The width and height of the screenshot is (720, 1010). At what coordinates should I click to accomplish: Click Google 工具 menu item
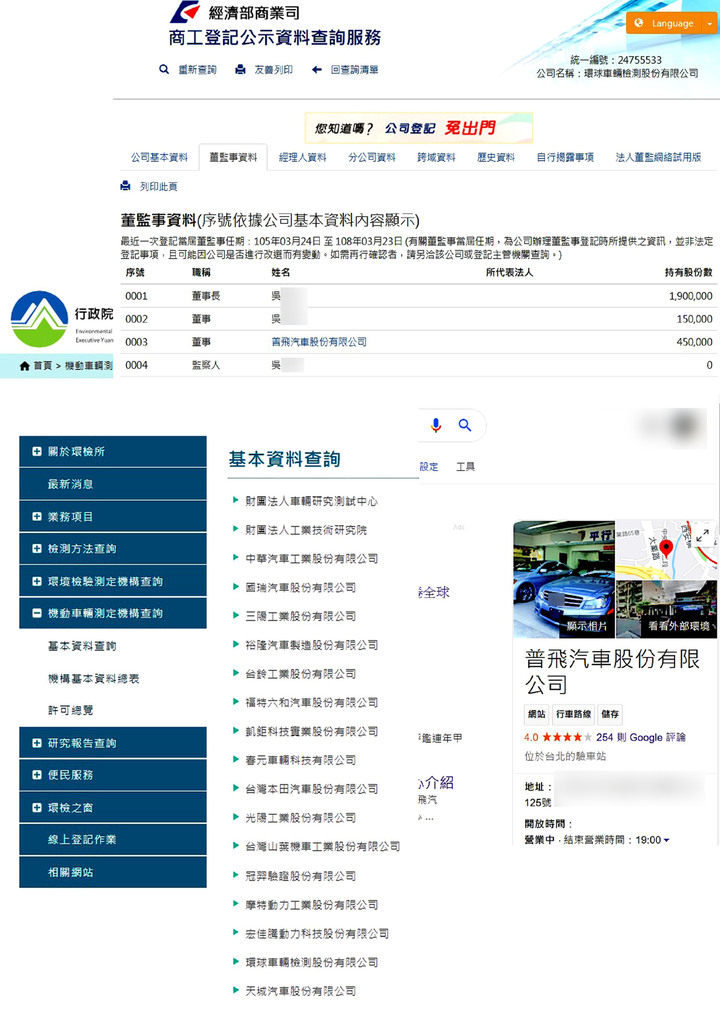click(466, 467)
